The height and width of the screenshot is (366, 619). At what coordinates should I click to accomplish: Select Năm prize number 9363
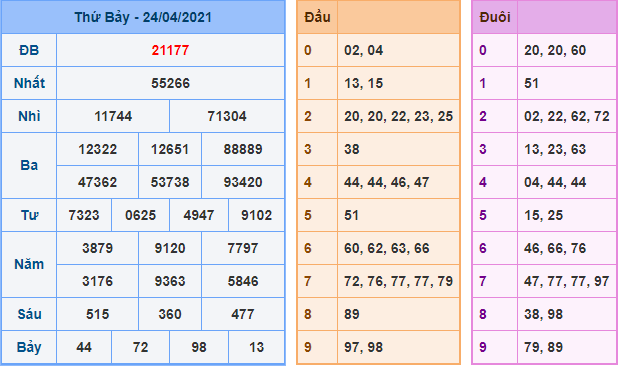pos(170,282)
